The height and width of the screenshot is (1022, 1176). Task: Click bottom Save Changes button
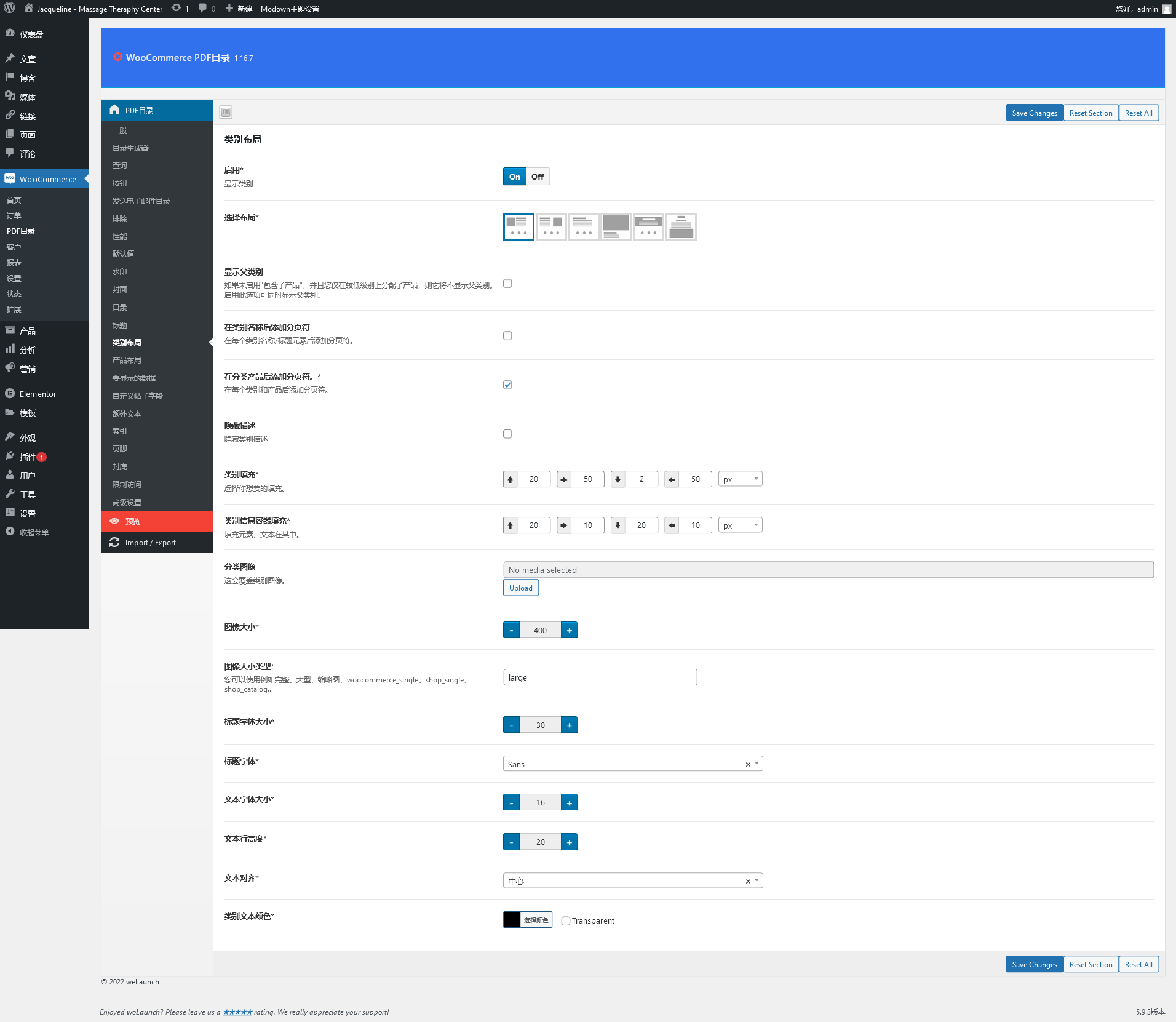point(1035,965)
